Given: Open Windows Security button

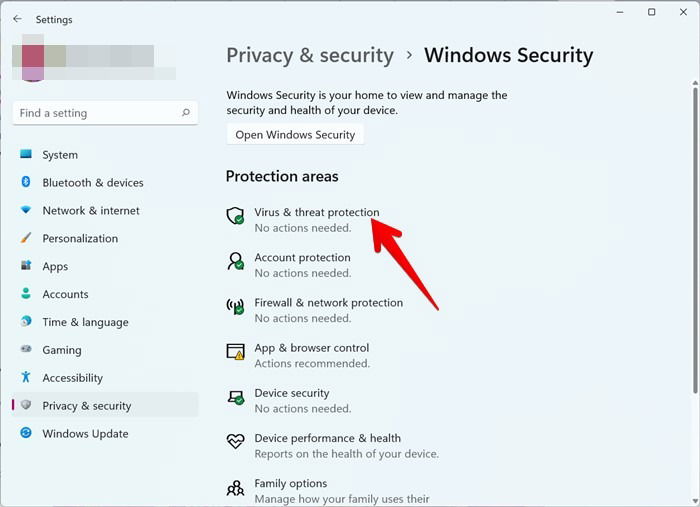Looking at the screenshot, I should click(295, 135).
